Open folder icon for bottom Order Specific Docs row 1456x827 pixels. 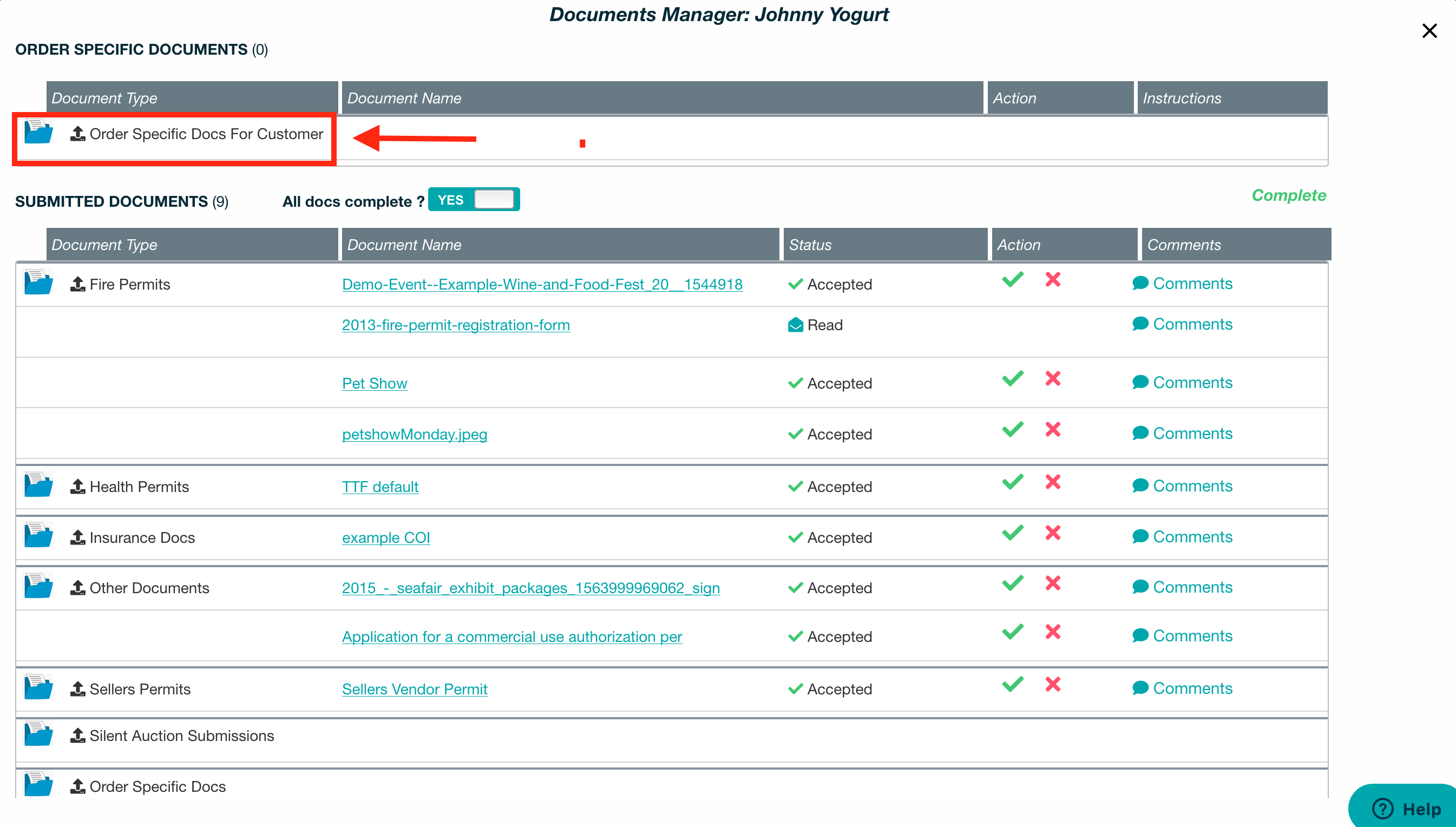pyautogui.click(x=38, y=784)
